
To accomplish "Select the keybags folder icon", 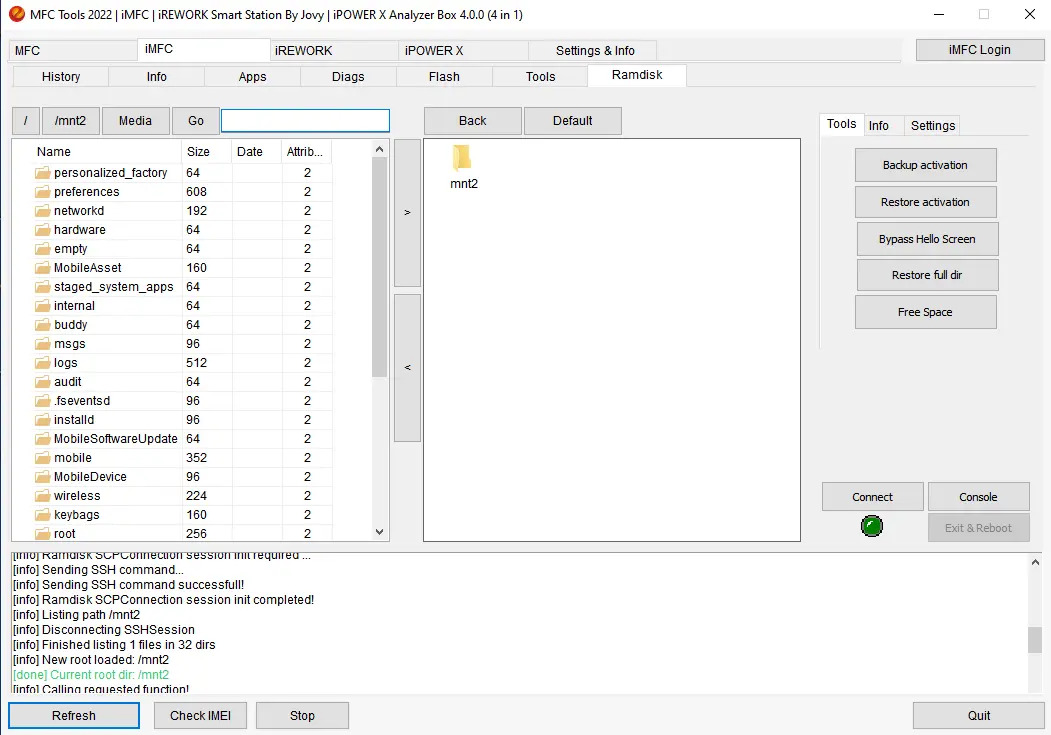I will click(43, 515).
